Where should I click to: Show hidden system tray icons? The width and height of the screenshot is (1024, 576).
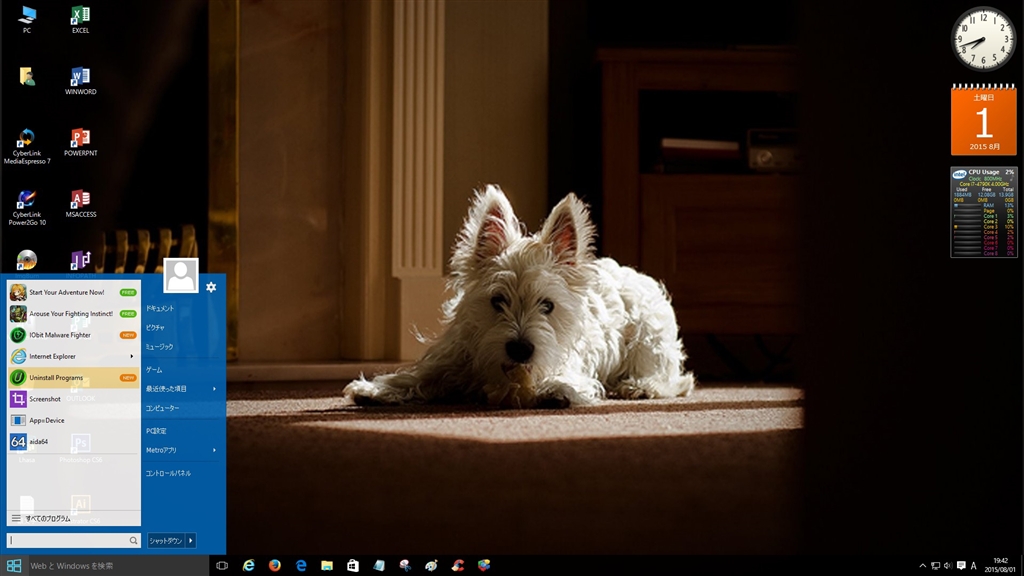[922, 566]
